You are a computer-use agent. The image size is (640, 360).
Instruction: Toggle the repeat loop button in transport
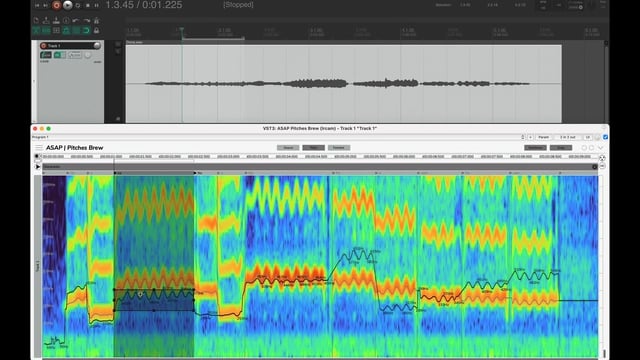(78, 5)
